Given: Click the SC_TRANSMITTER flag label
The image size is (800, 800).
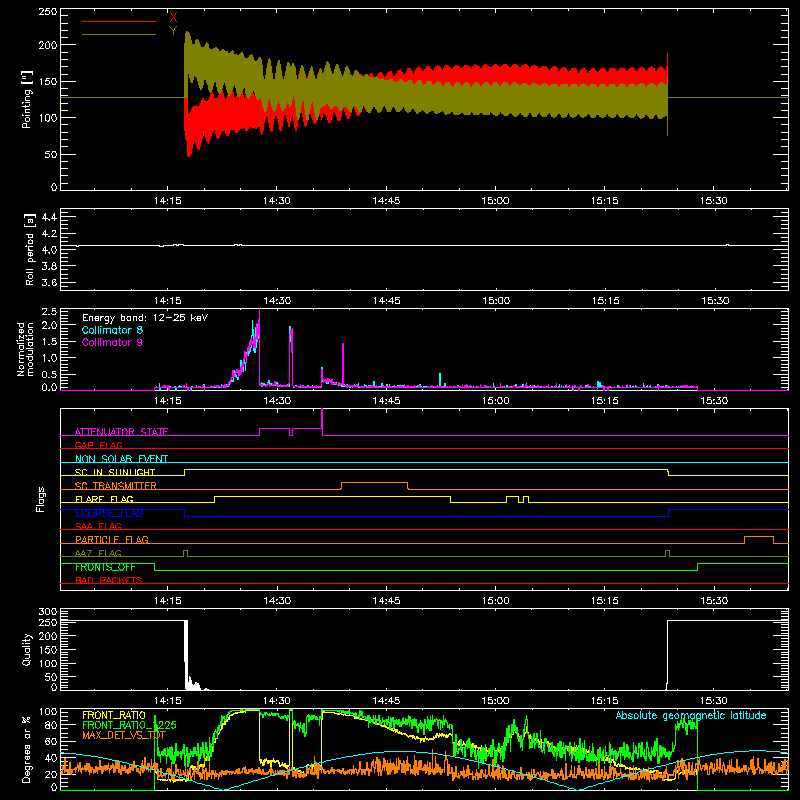Looking at the screenshot, I should pos(116,486).
